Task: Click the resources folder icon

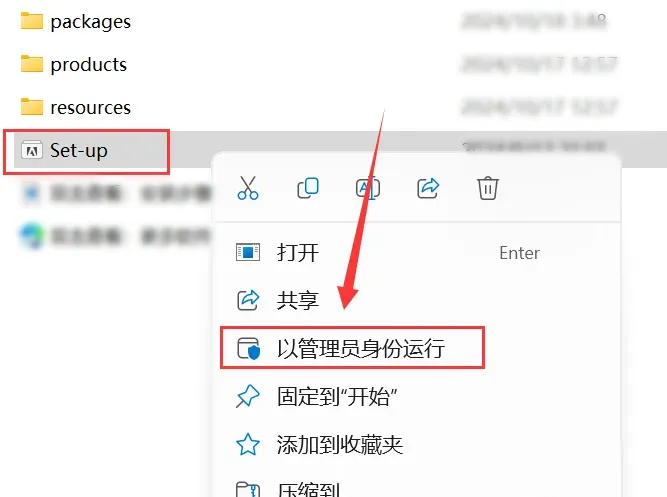Action: [x=32, y=107]
